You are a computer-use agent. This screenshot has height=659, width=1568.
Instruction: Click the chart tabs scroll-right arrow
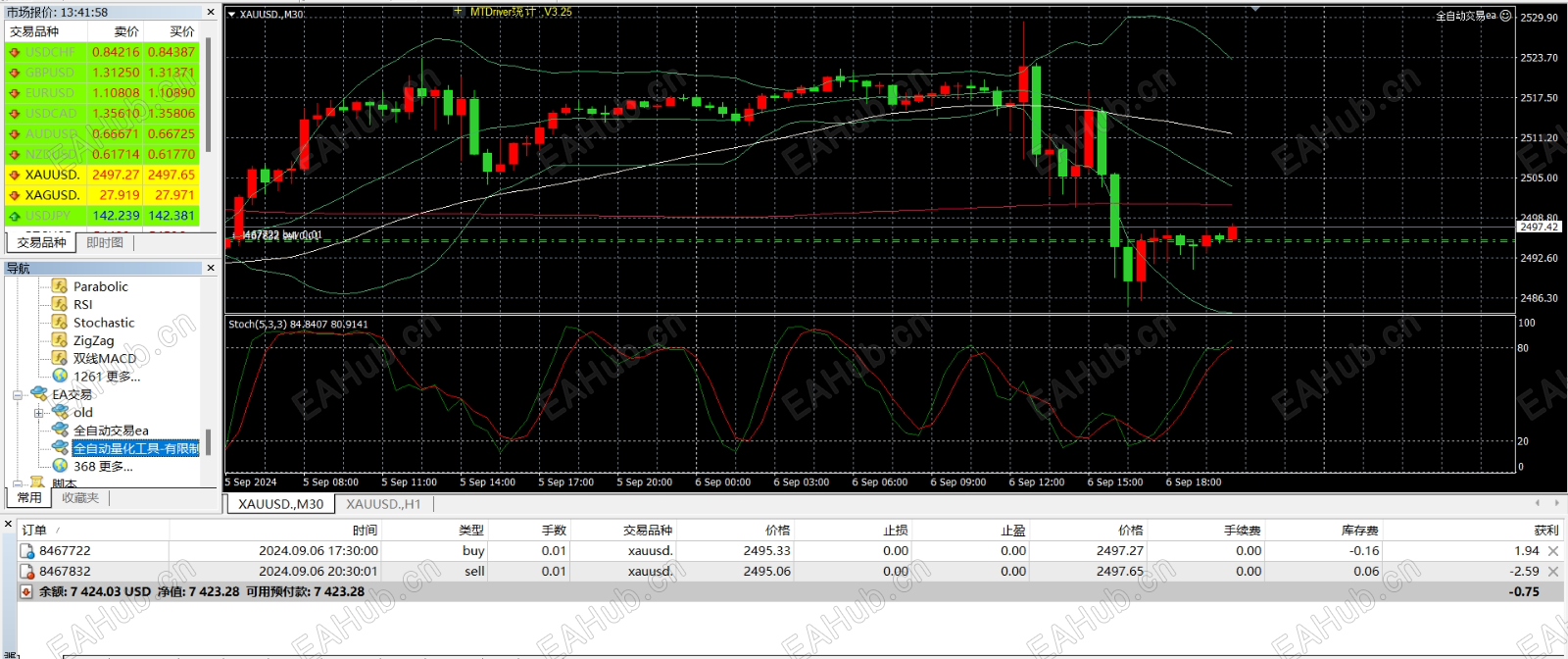1556,503
